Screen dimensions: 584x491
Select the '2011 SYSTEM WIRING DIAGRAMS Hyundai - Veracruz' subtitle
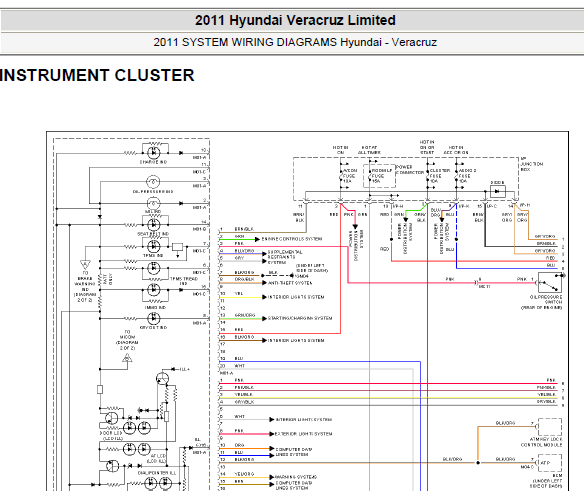295,42
